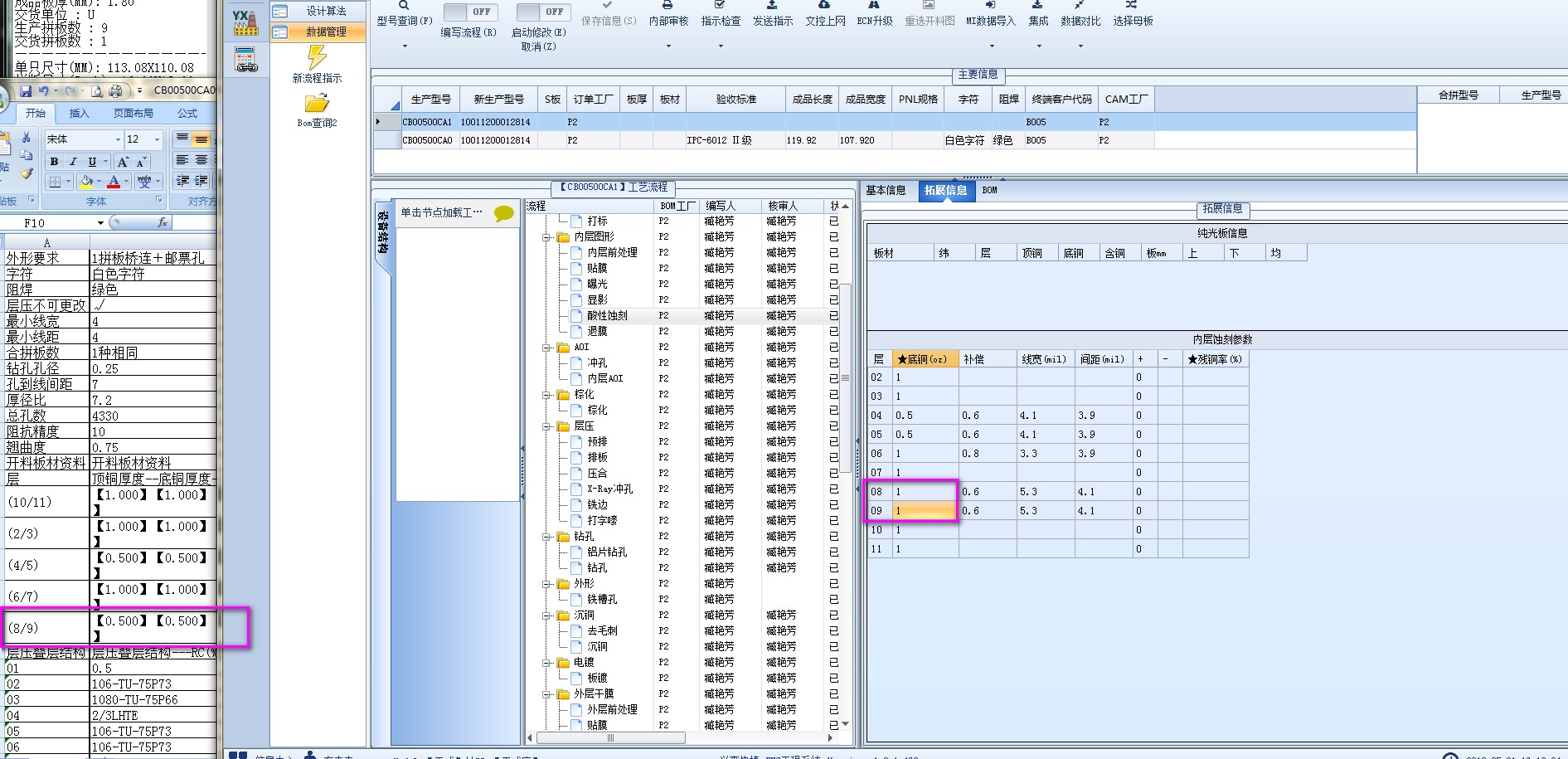Click the speech bubble icon beside 单击节点加载工
This screenshot has height=759, width=1568.
503,213
